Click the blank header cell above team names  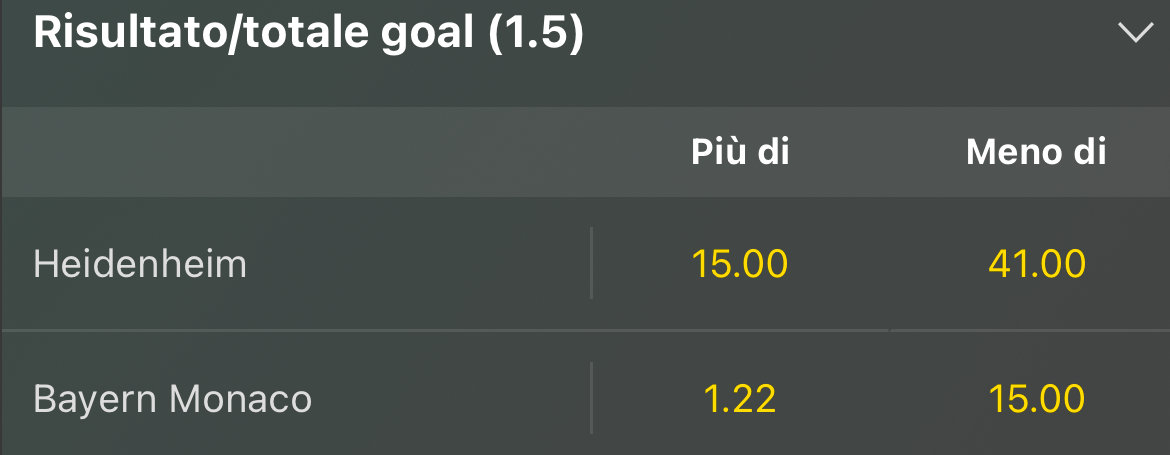click(x=300, y=152)
